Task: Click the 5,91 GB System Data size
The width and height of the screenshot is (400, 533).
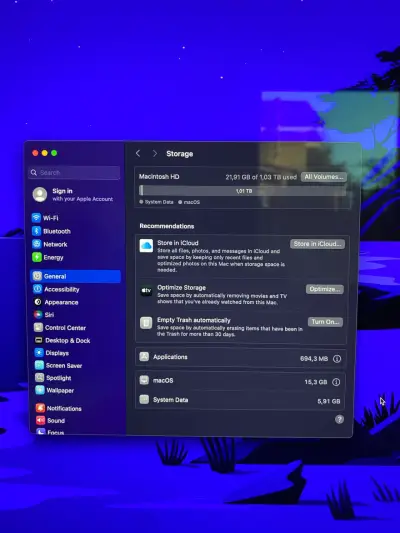Action: [329, 401]
